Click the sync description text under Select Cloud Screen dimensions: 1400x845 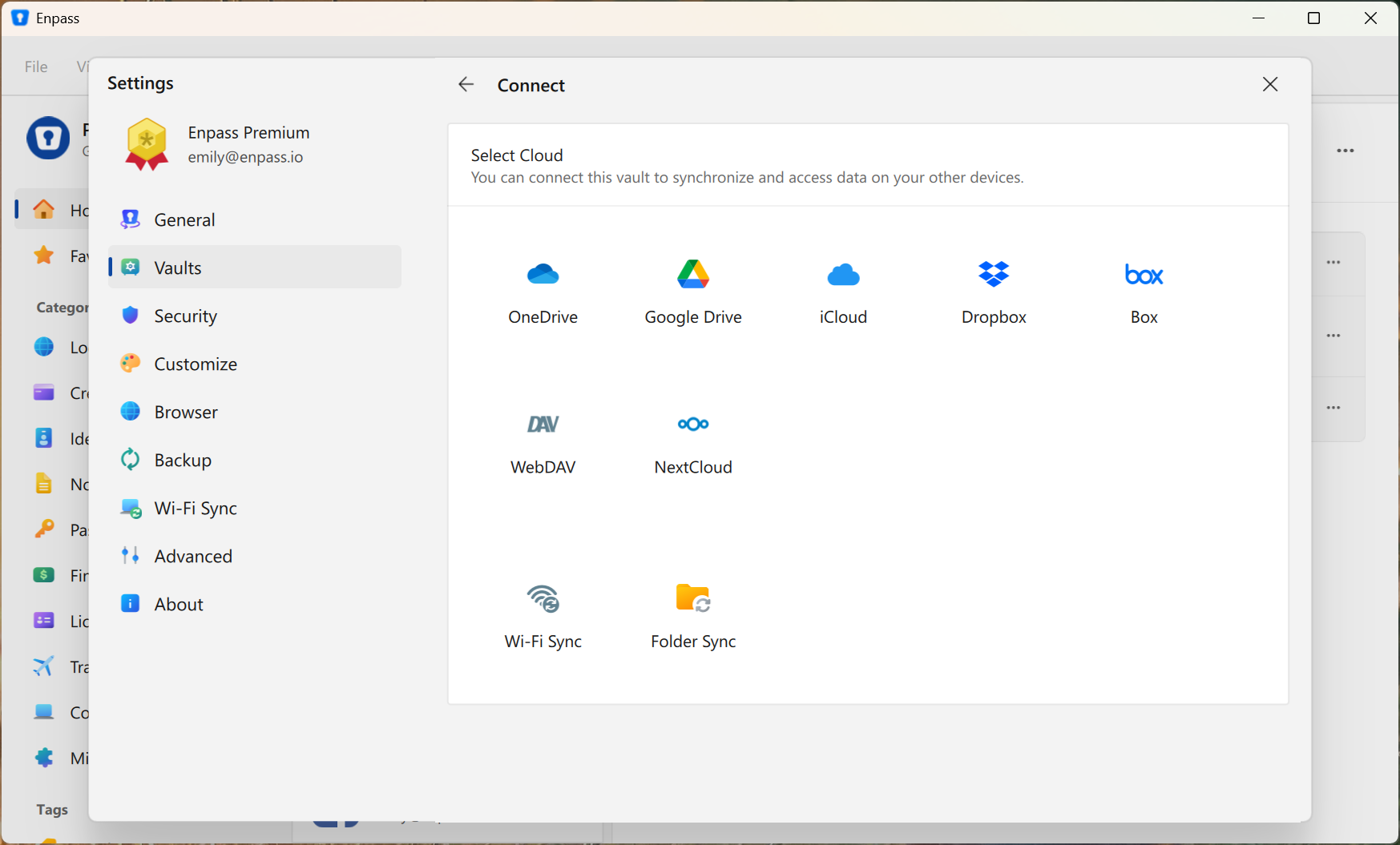(747, 178)
